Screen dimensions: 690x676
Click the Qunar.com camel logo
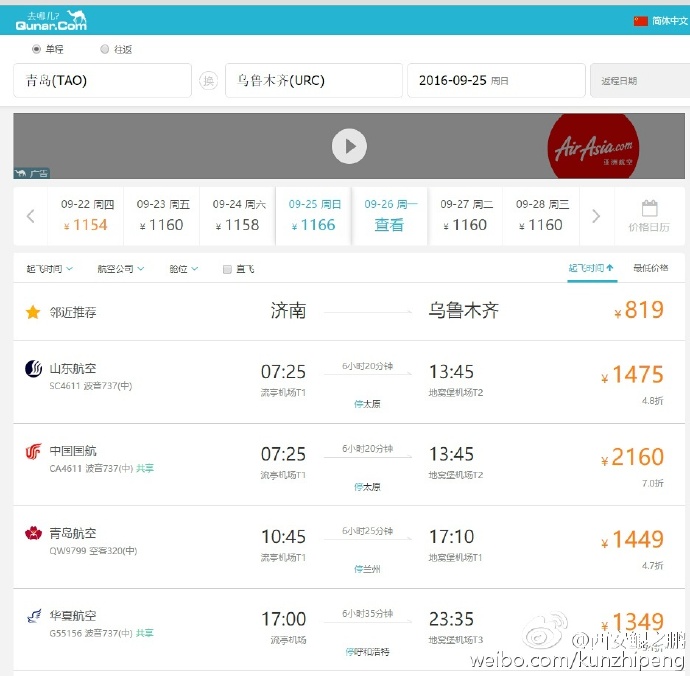pos(51,21)
